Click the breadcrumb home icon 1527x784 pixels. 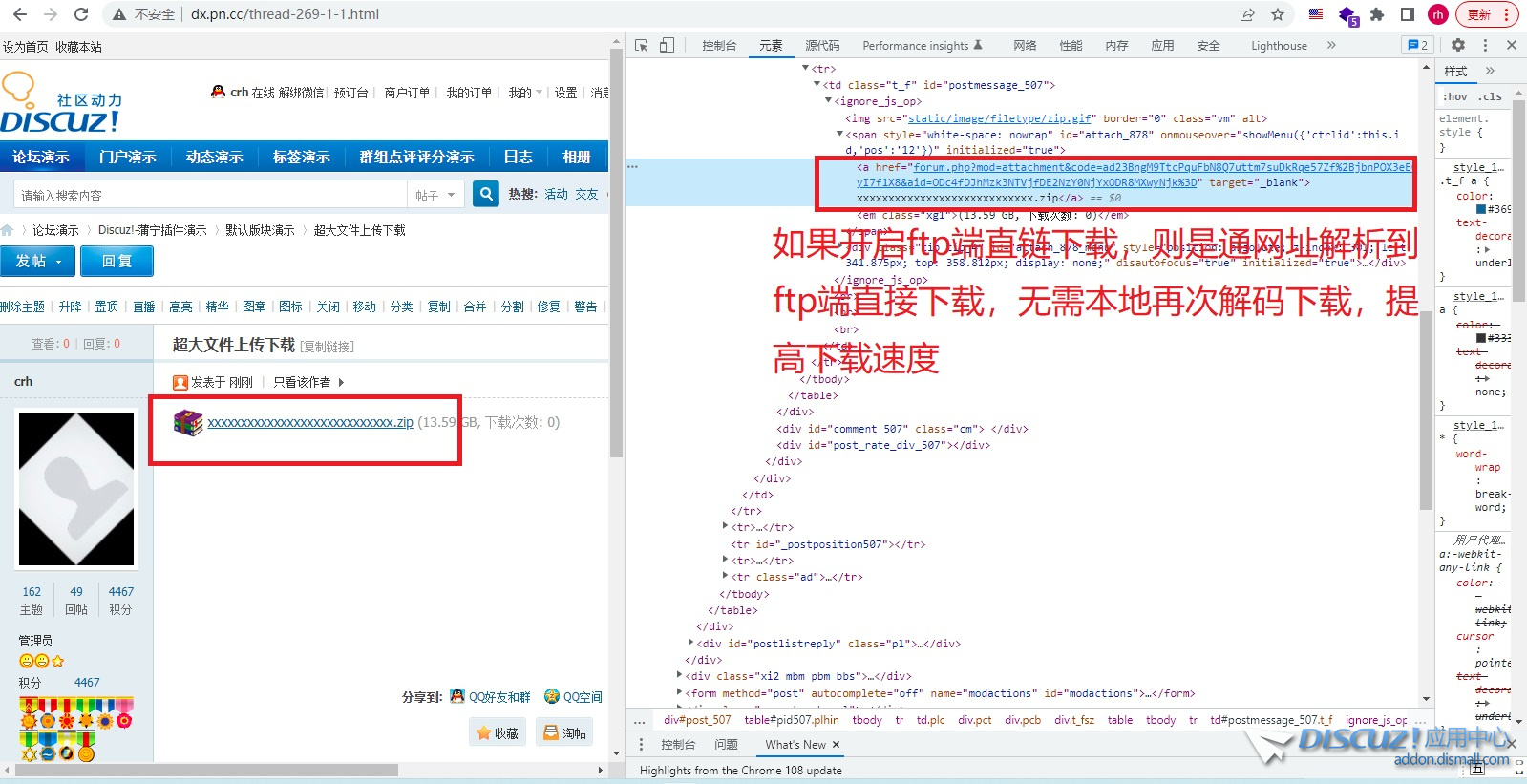[8, 230]
